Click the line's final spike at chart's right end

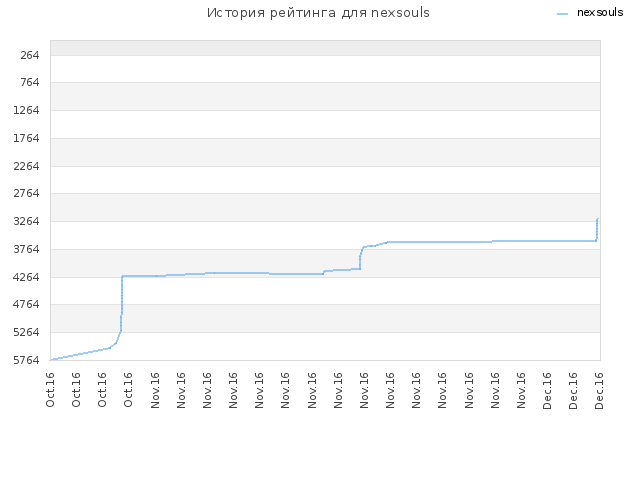(x=597, y=230)
